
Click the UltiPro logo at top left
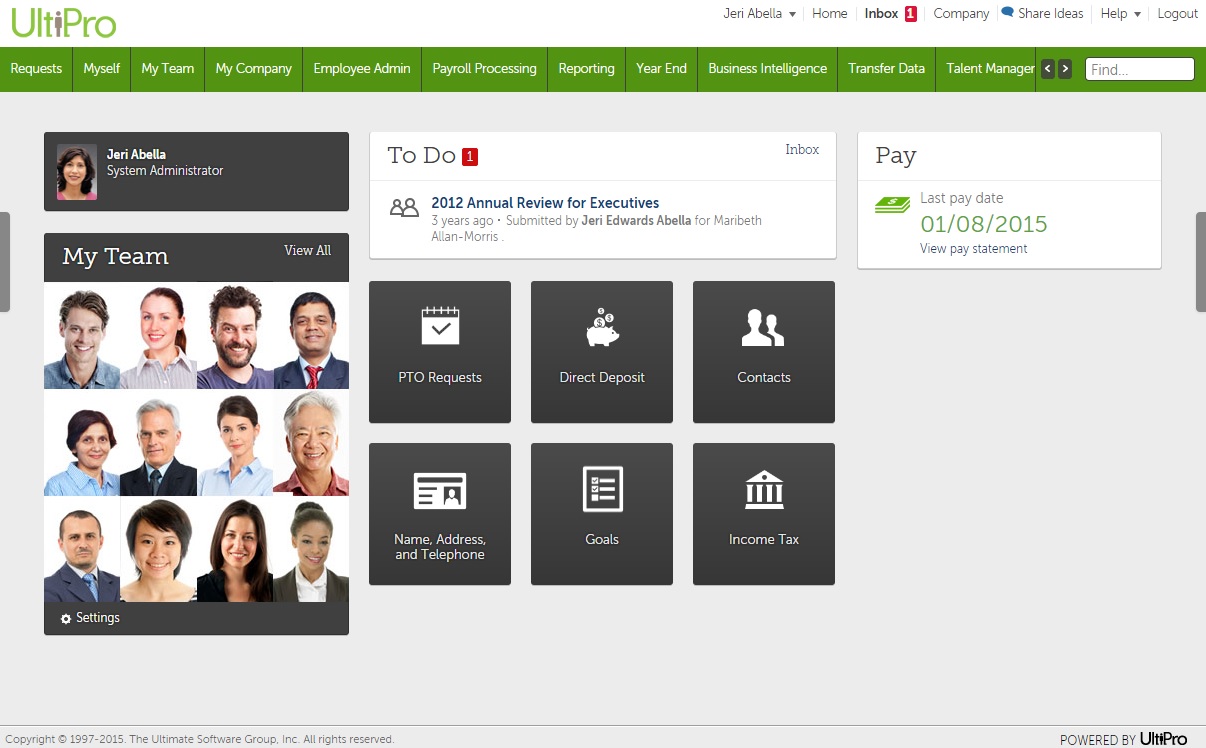coord(64,22)
